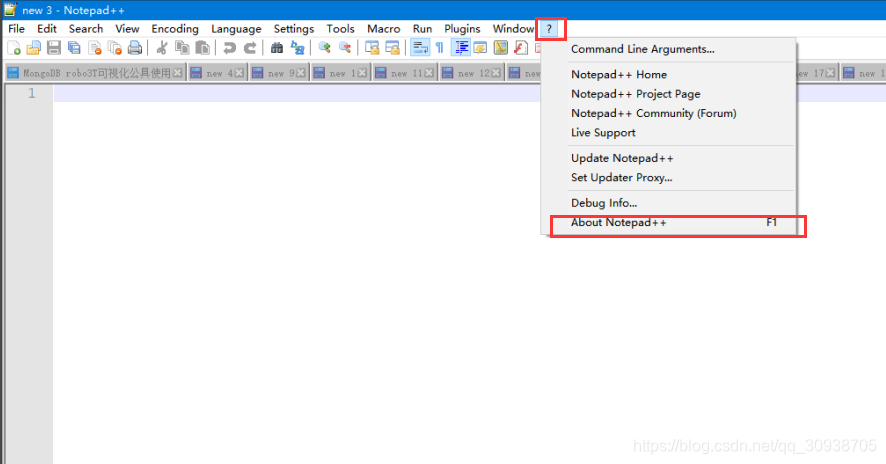Click the Redo arrow icon
Screen dimensions: 886x464
[x=250, y=48]
